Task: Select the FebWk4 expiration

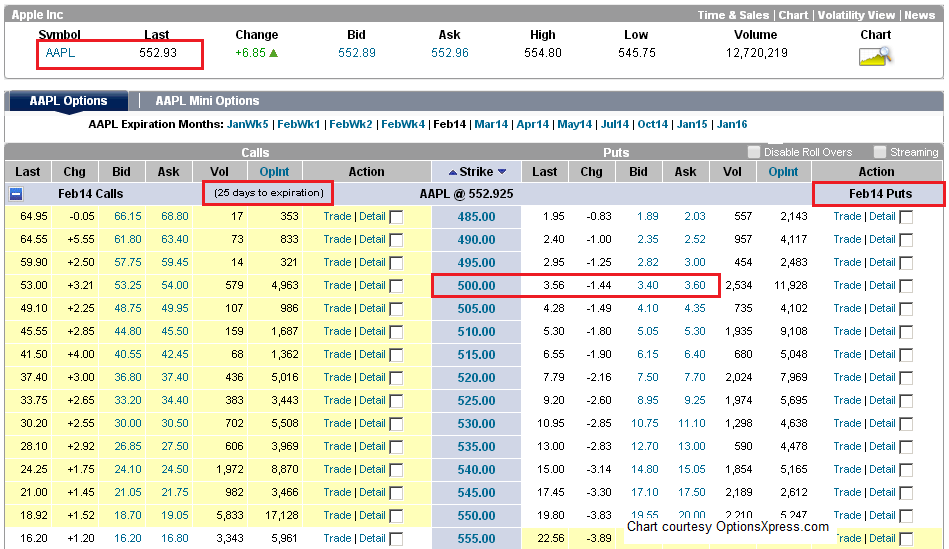Action: point(402,124)
